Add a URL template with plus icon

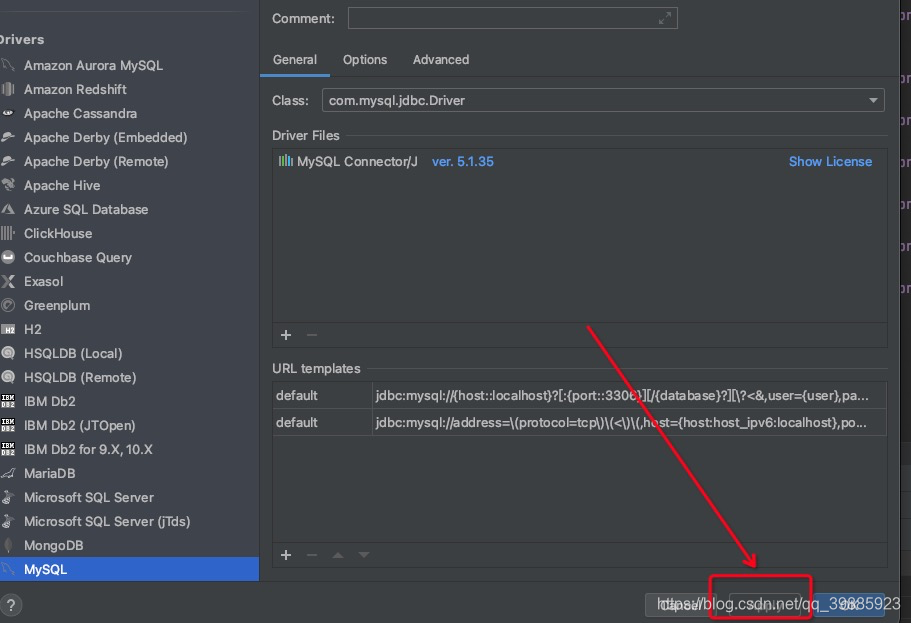click(x=286, y=556)
